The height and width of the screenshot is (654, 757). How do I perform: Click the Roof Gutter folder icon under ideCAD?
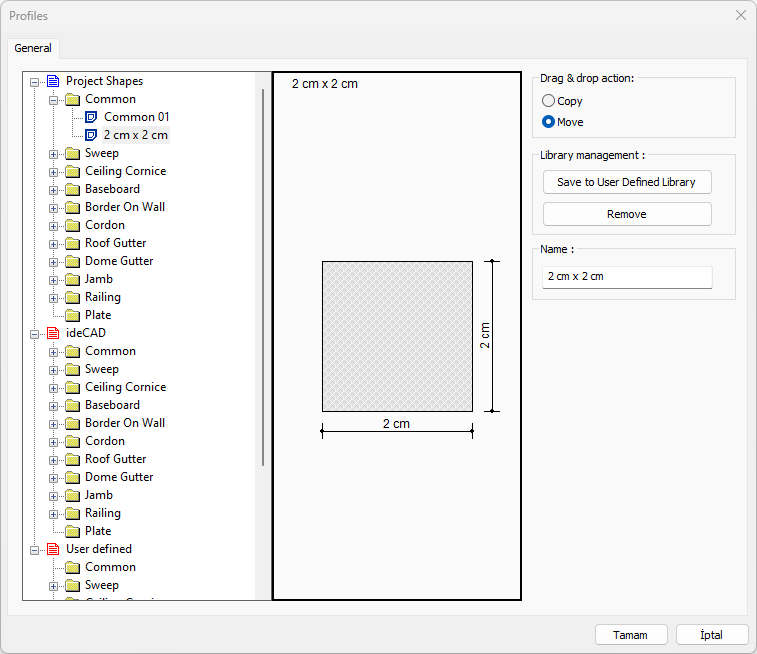point(72,459)
